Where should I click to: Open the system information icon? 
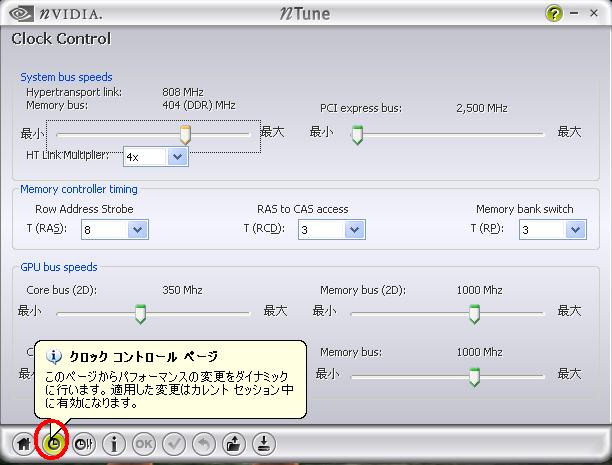click(x=114, y=444)
